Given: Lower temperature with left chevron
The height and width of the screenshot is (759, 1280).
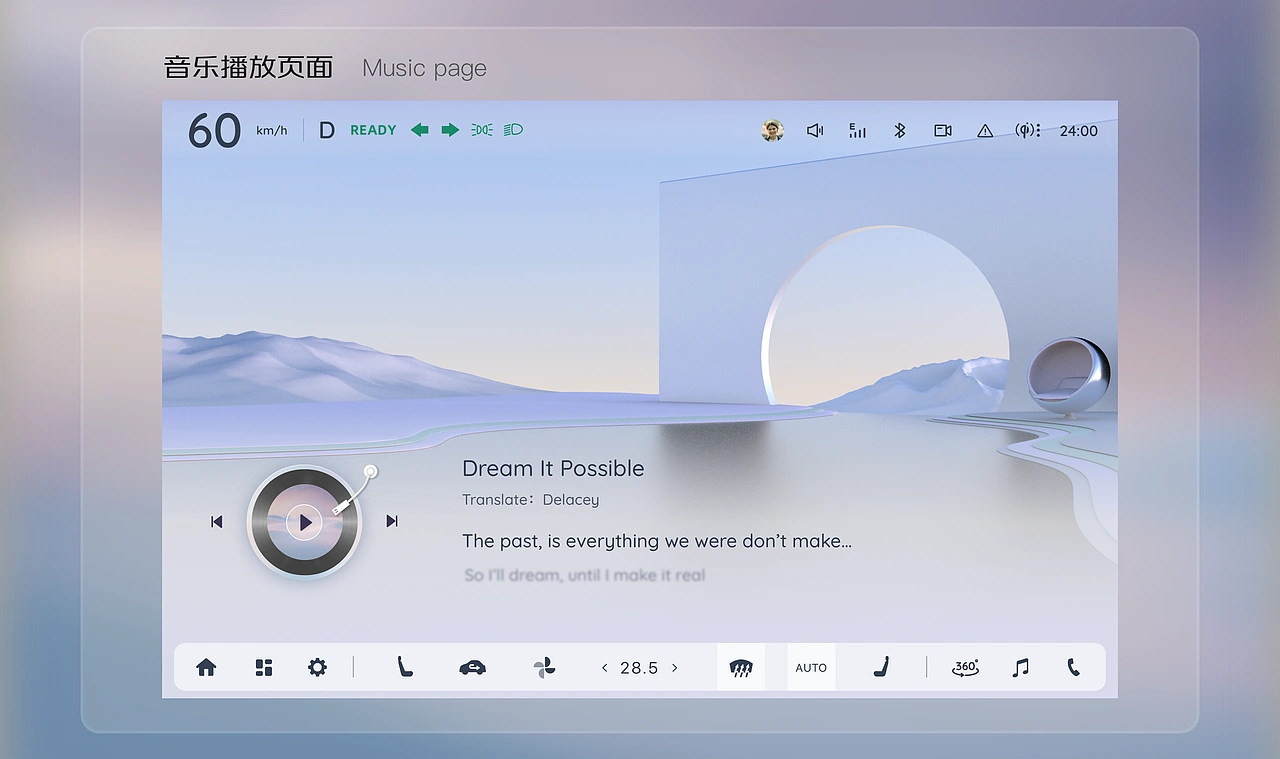Looking at the screenshot, I should (604, 667).
